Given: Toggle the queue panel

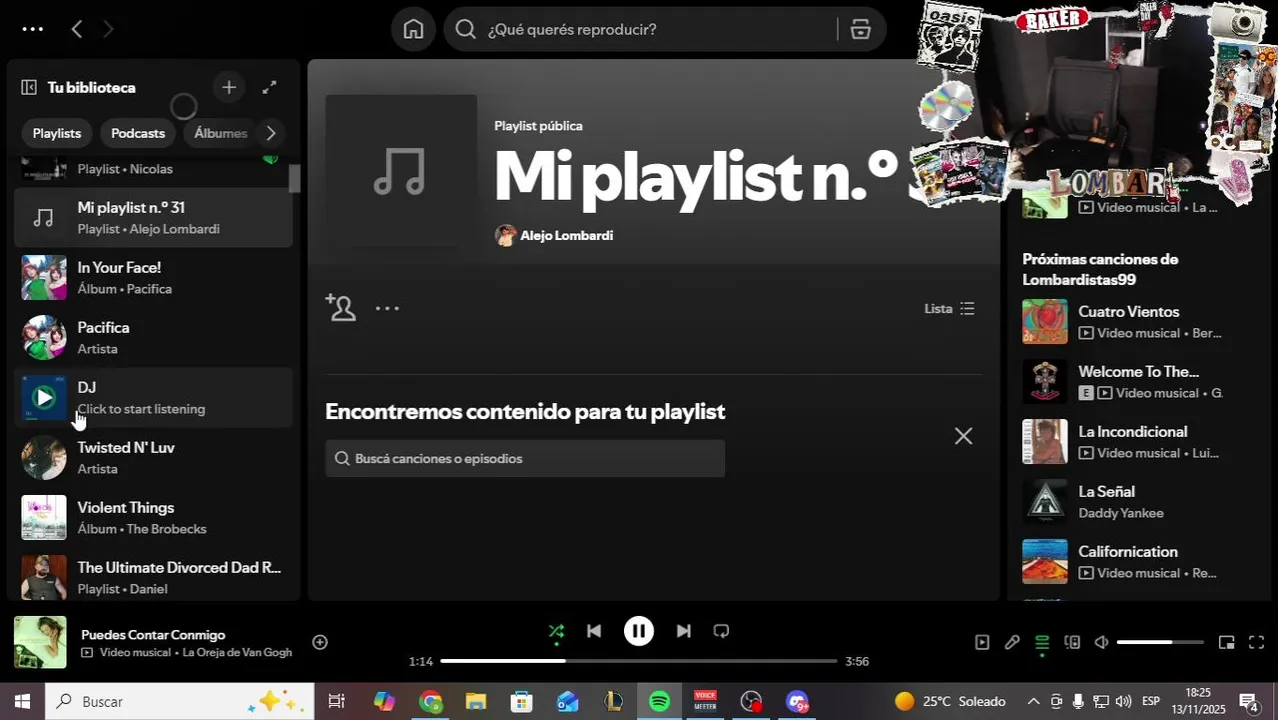Looking at the screenshot, I should 1042,643.
